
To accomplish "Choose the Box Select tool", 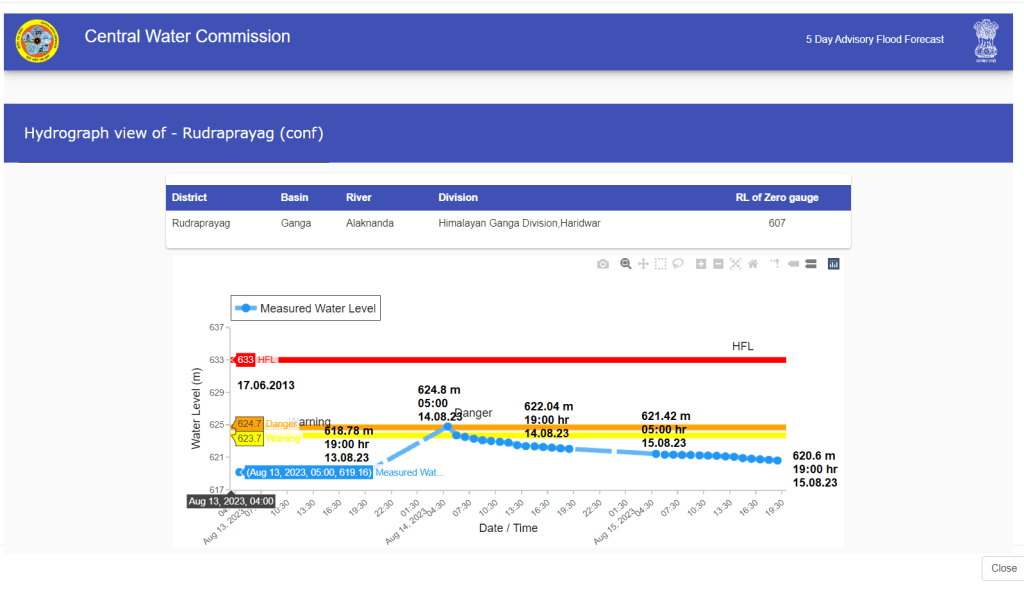I will click(x=660, y=264).
